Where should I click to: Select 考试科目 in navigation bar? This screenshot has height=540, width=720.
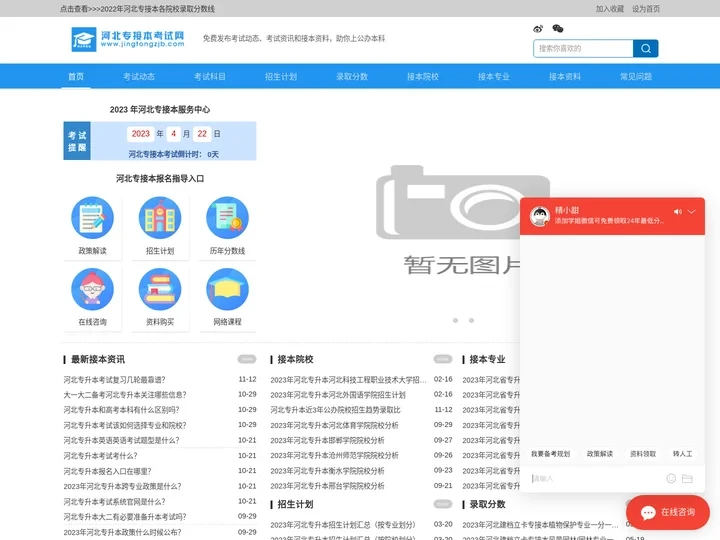(210, 76)
